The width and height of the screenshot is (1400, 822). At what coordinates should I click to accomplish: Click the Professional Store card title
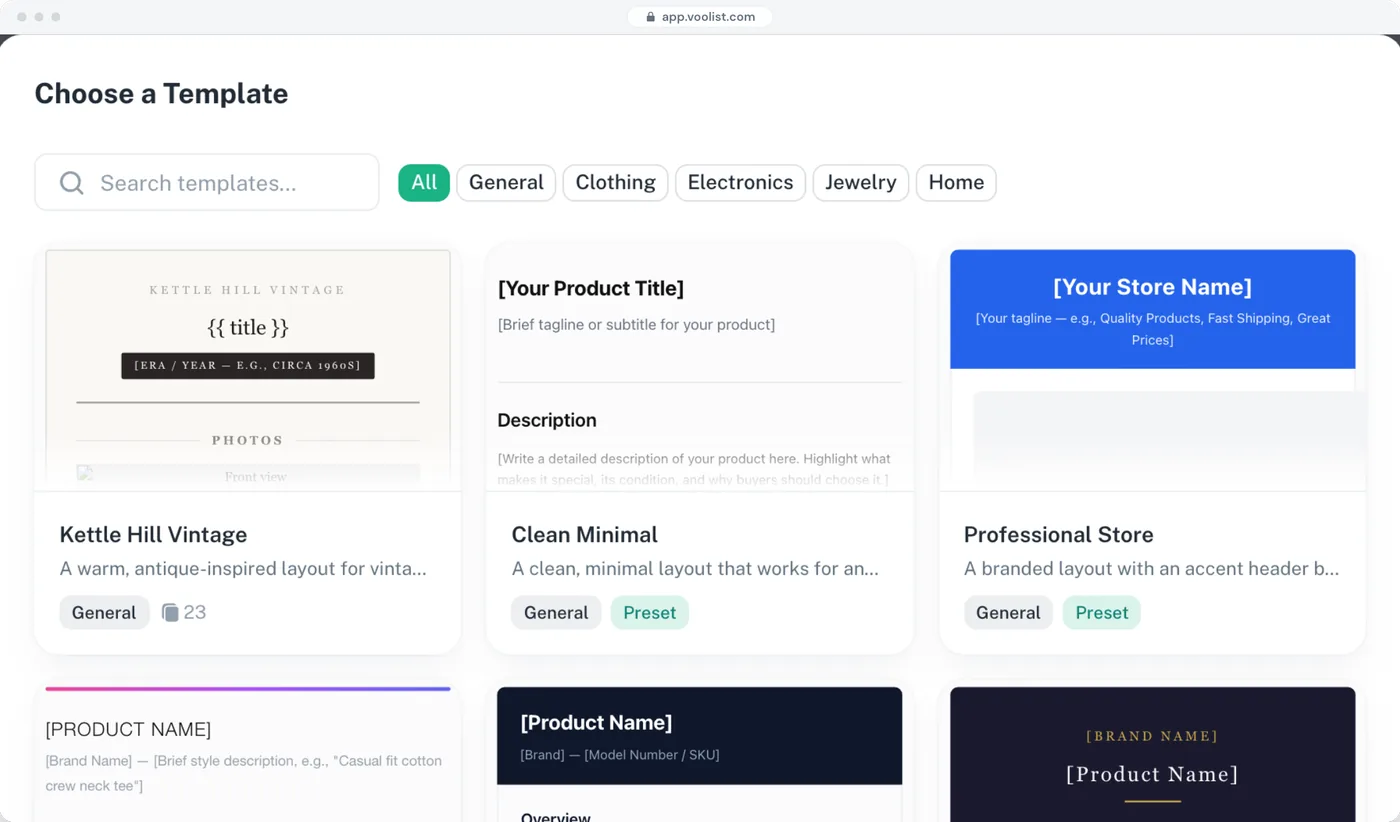click(x=1058, y=534)
